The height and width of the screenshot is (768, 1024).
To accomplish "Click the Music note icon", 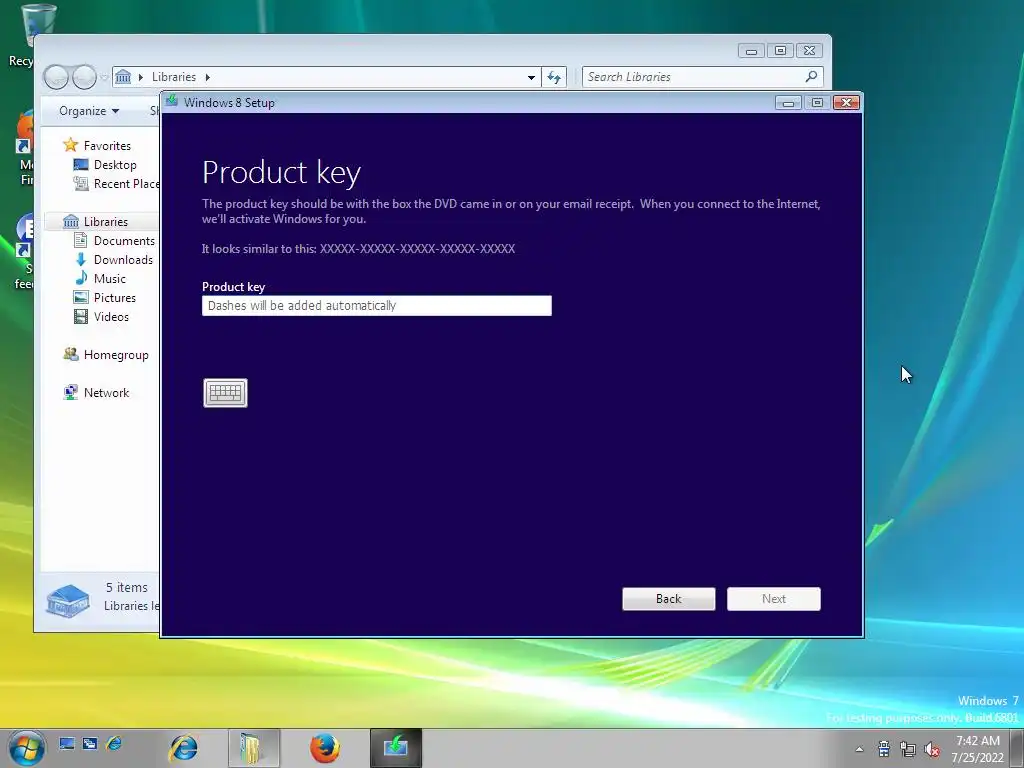I will pos(81,278).
